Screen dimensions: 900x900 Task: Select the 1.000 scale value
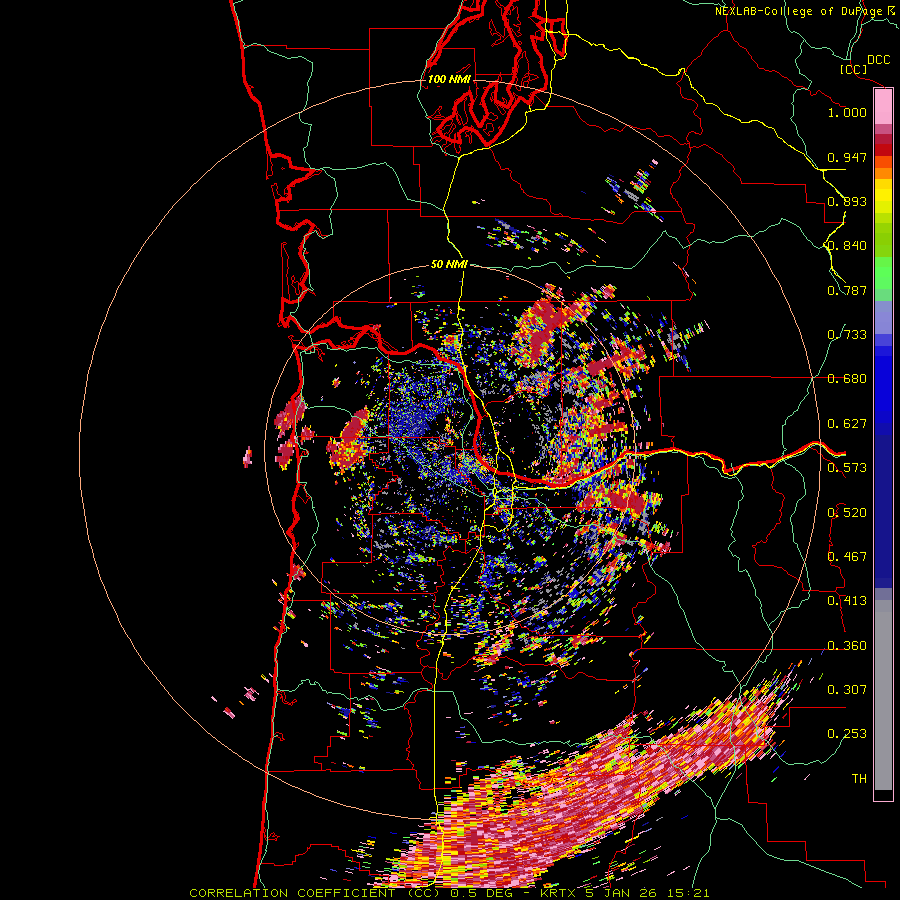847,112
